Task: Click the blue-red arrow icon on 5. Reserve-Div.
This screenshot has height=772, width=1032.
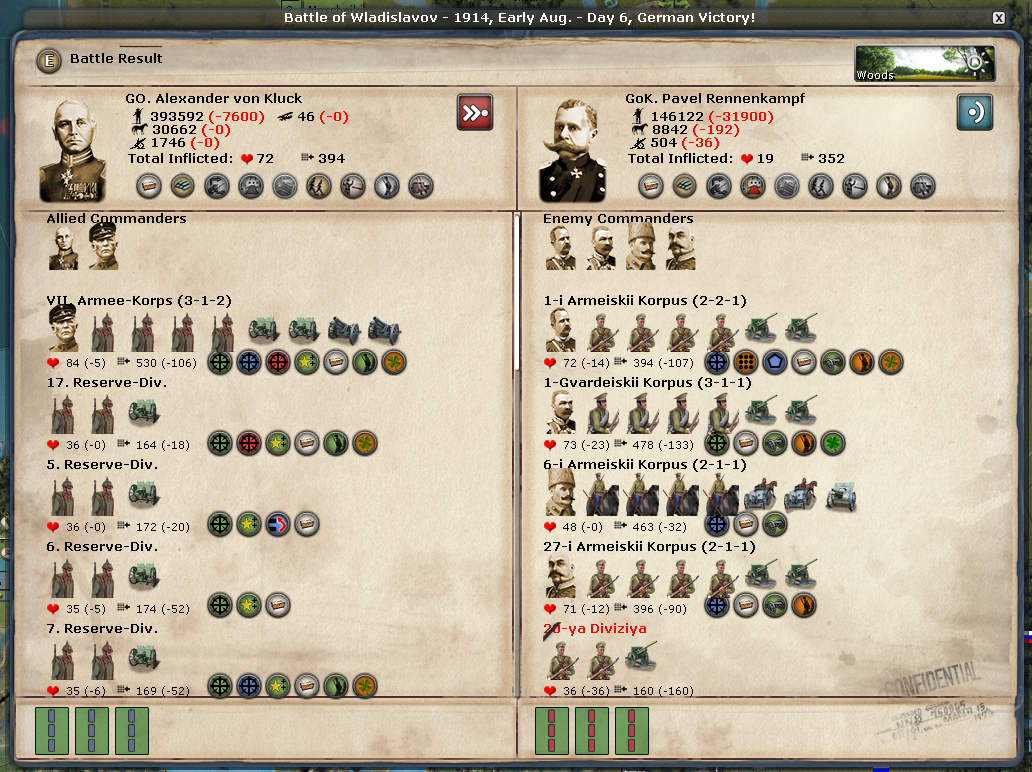Action: pyautogui.click(x=278, y=525)
